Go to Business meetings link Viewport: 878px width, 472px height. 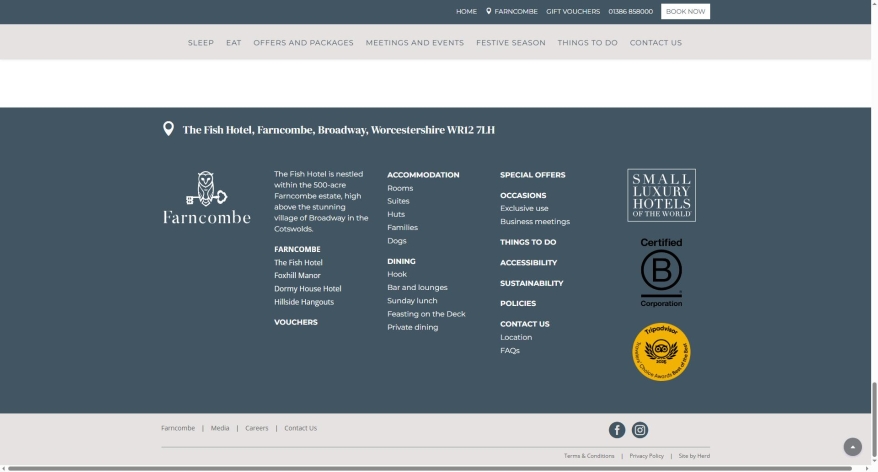(x=535, y=222)
